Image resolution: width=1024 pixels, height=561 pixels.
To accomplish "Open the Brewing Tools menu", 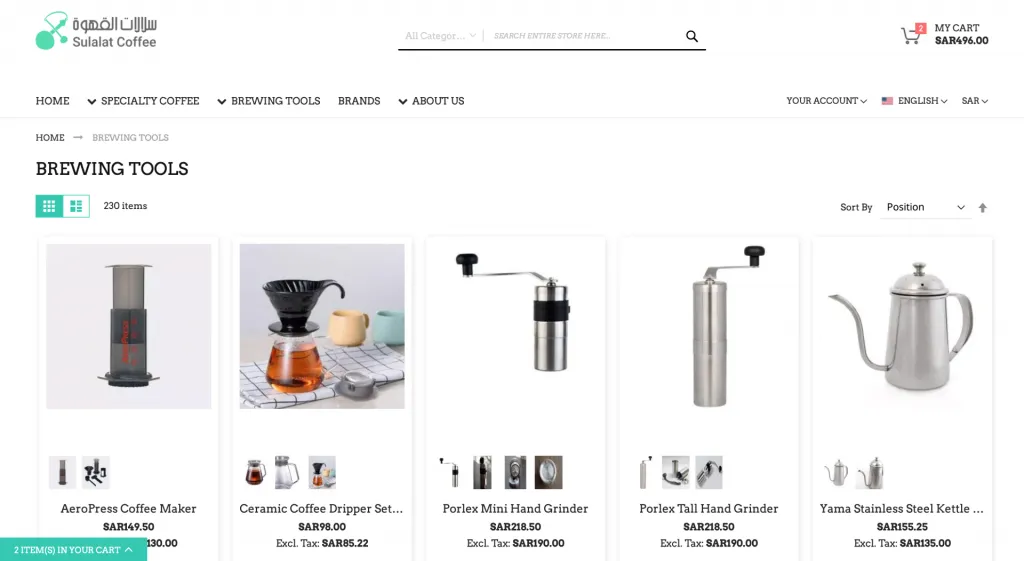I will 268,101.
